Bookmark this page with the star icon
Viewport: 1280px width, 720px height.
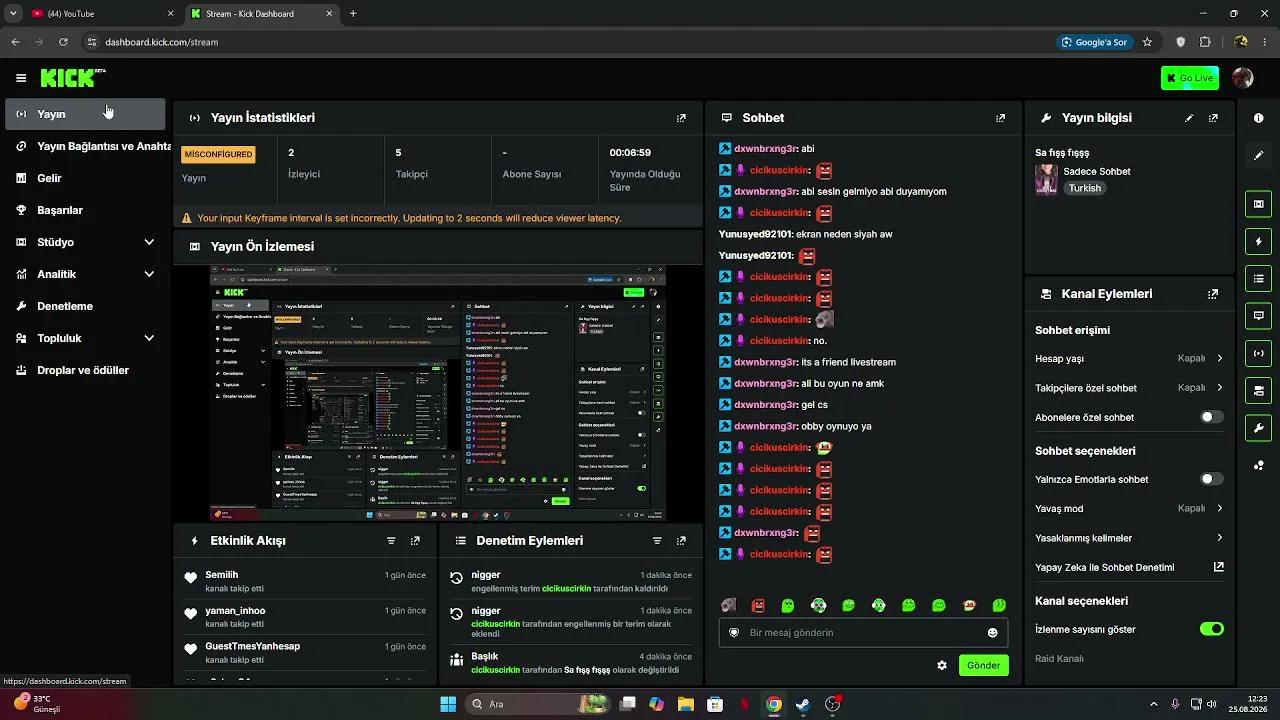point(1147,42)
